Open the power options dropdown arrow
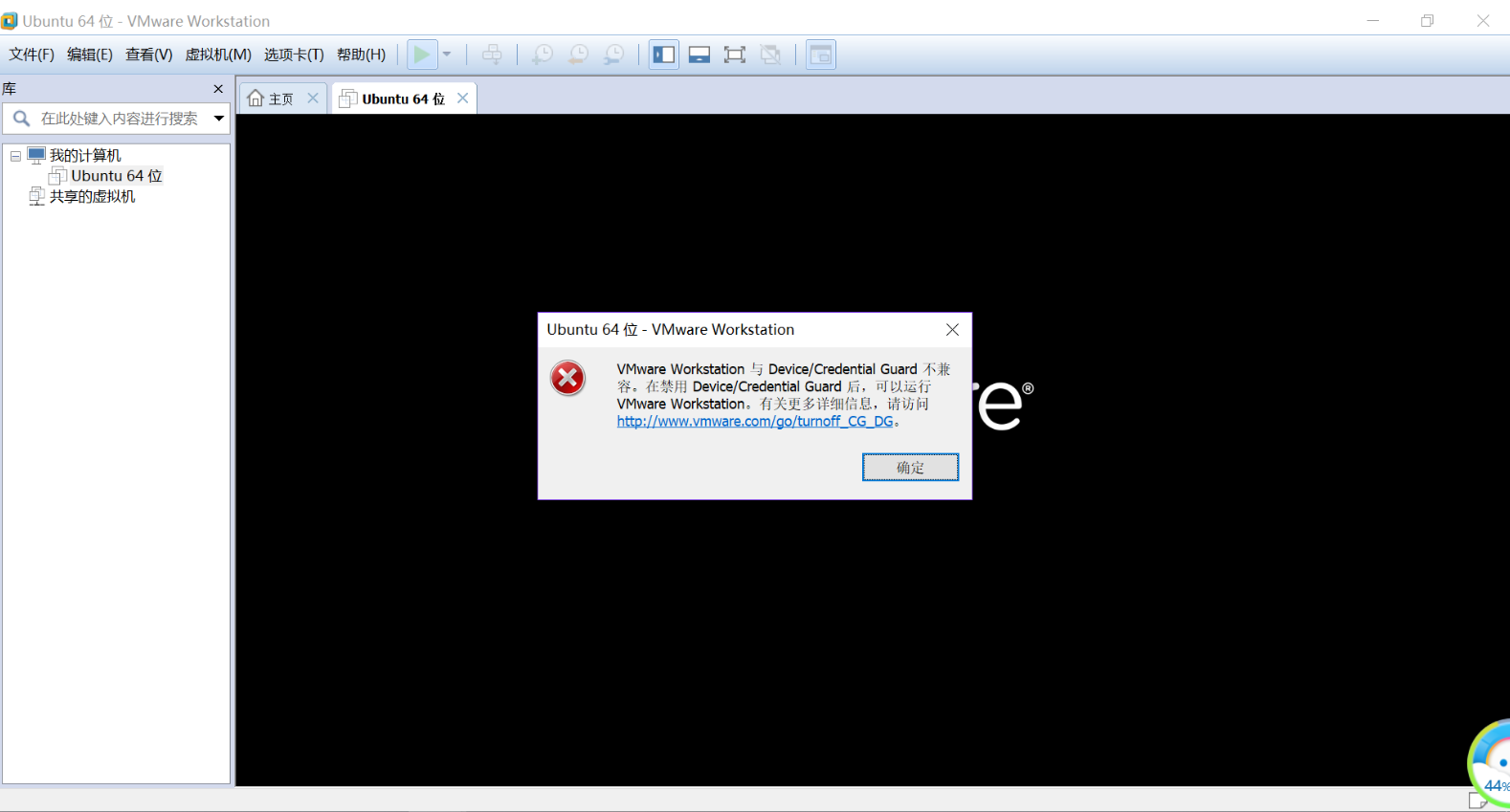Image resolution: width=1510 pixels, height=812 pixels. (x=447, y=55)
